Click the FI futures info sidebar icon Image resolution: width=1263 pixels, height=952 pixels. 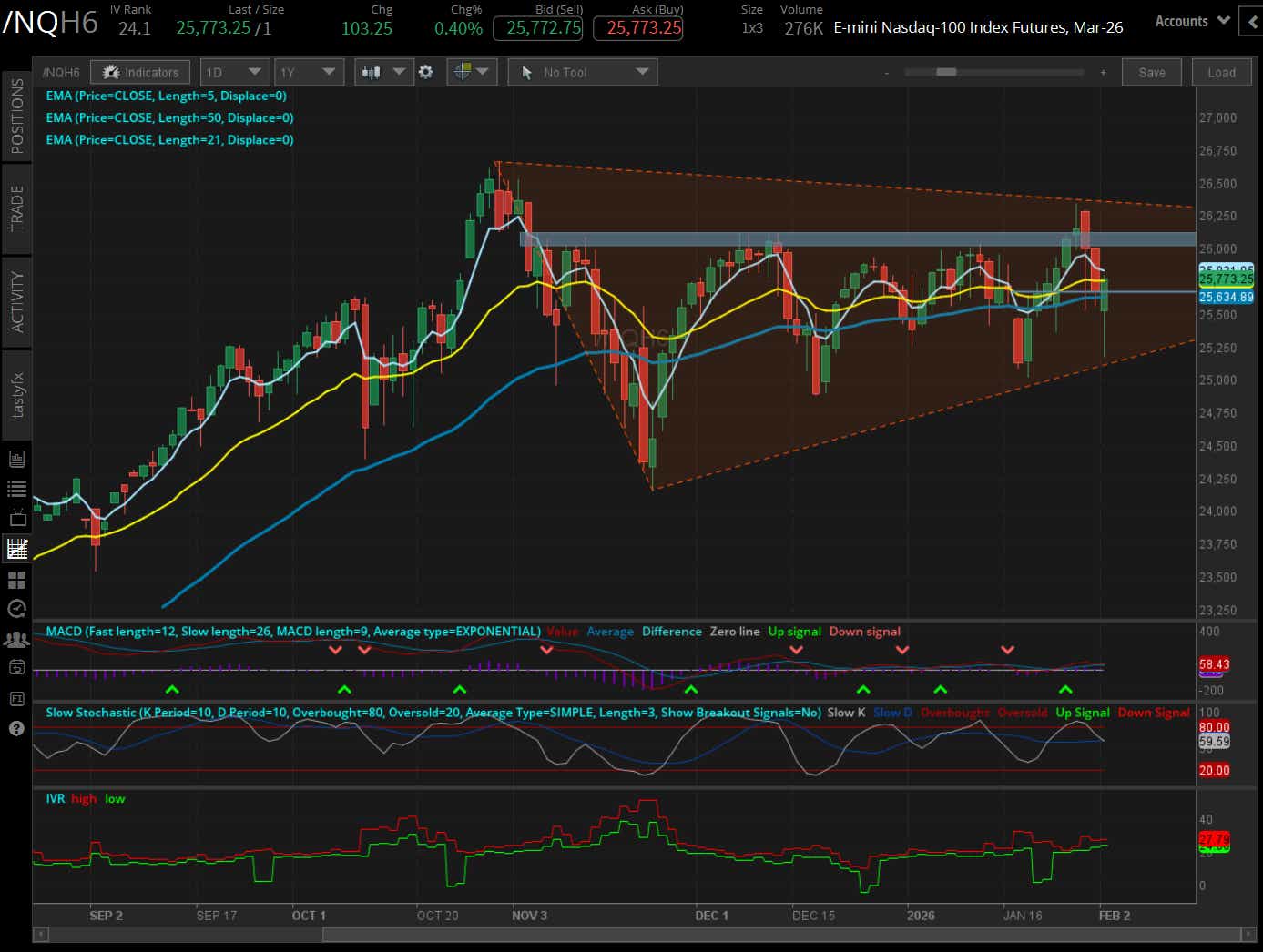click(16, 698)
